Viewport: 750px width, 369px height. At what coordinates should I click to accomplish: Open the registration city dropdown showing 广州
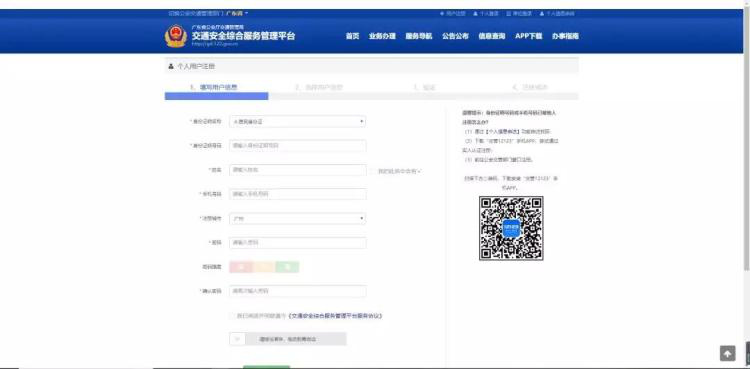pos(298,219)
